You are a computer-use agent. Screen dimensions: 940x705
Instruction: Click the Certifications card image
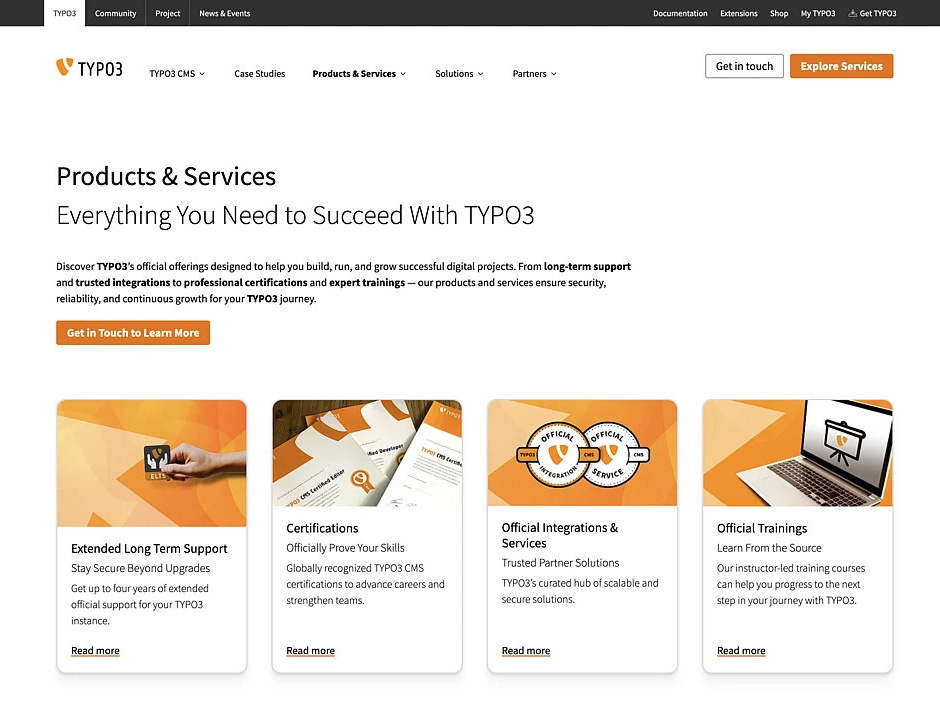pyautogui.click(x=367, y=453)
